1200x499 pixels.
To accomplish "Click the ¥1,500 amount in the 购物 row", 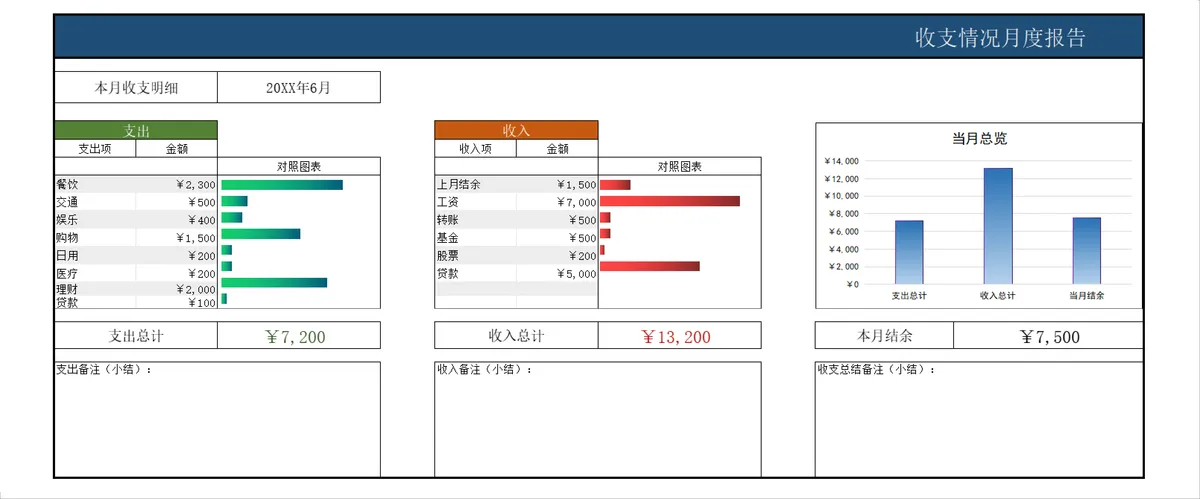I will (195, 237).
